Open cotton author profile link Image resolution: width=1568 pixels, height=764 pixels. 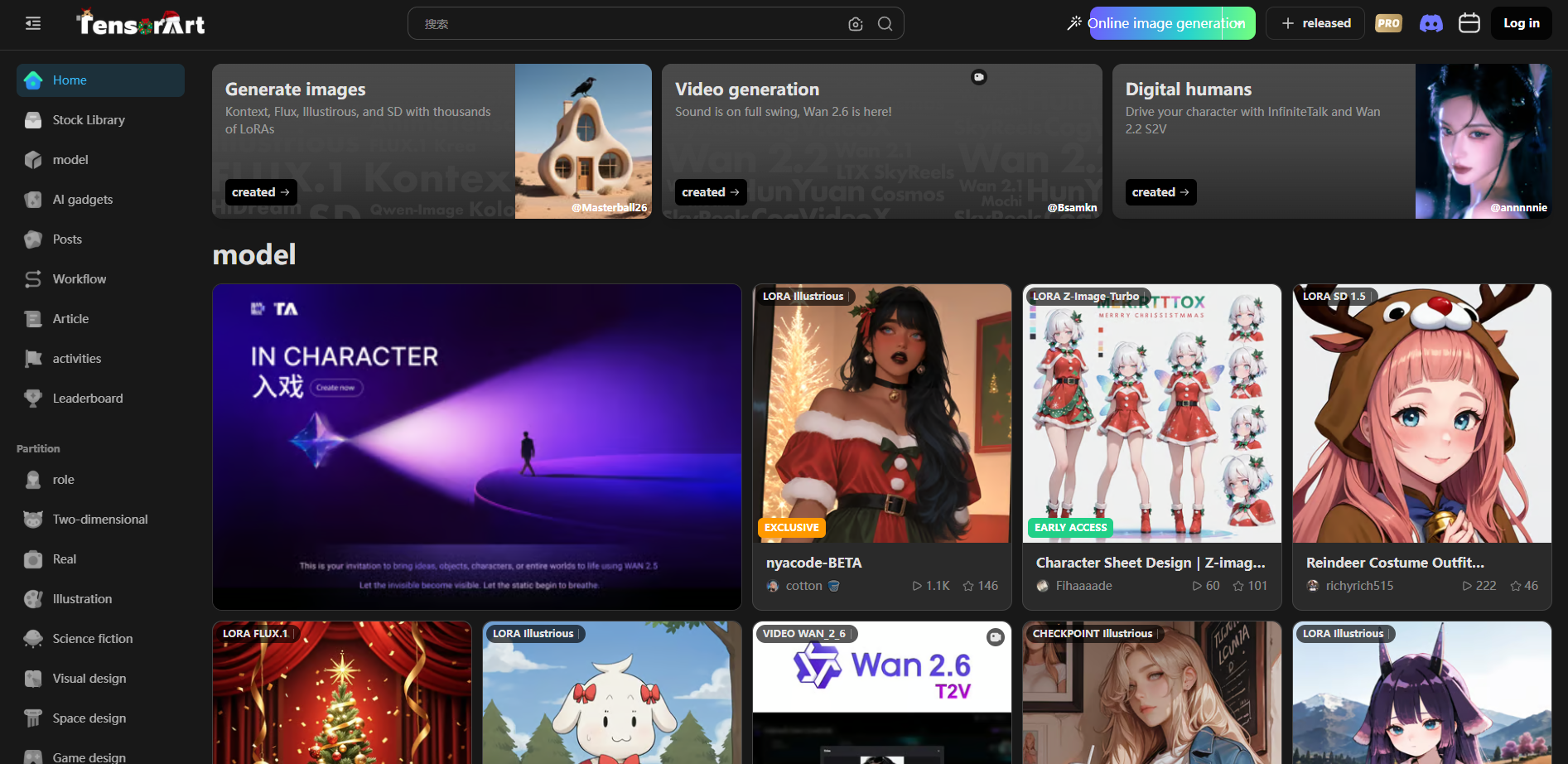click(803, 586)
